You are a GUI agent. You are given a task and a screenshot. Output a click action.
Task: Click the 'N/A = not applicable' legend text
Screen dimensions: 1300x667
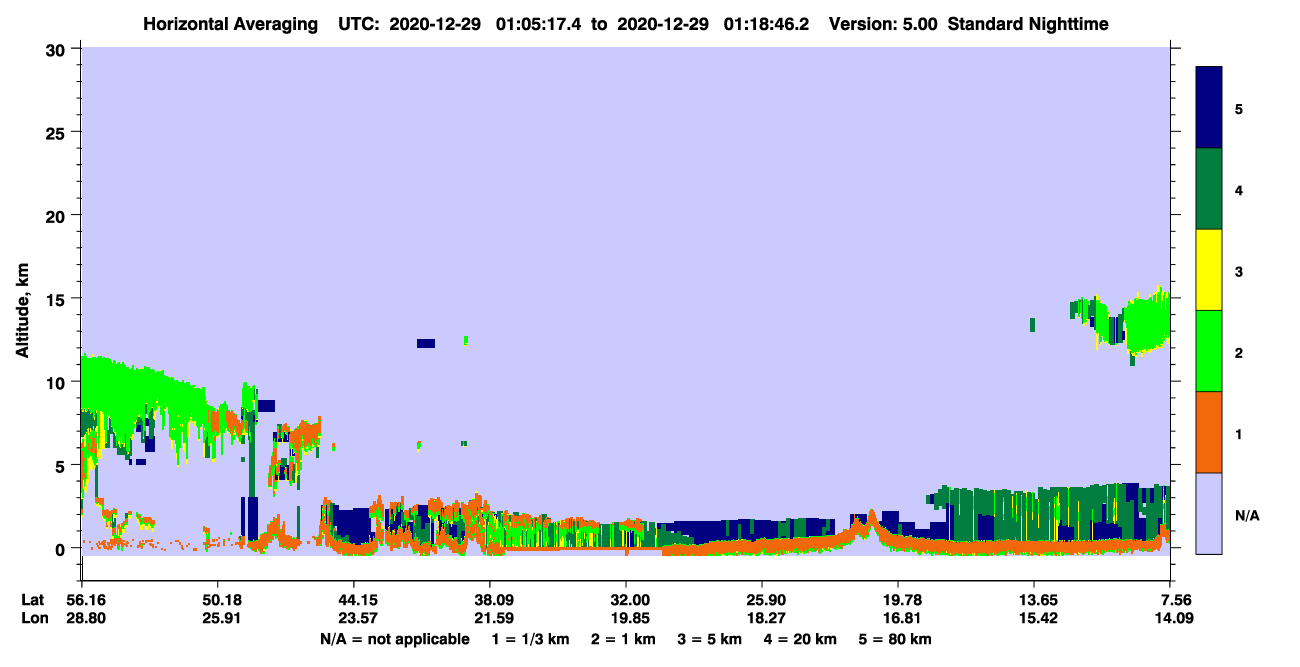click(394, 639)
